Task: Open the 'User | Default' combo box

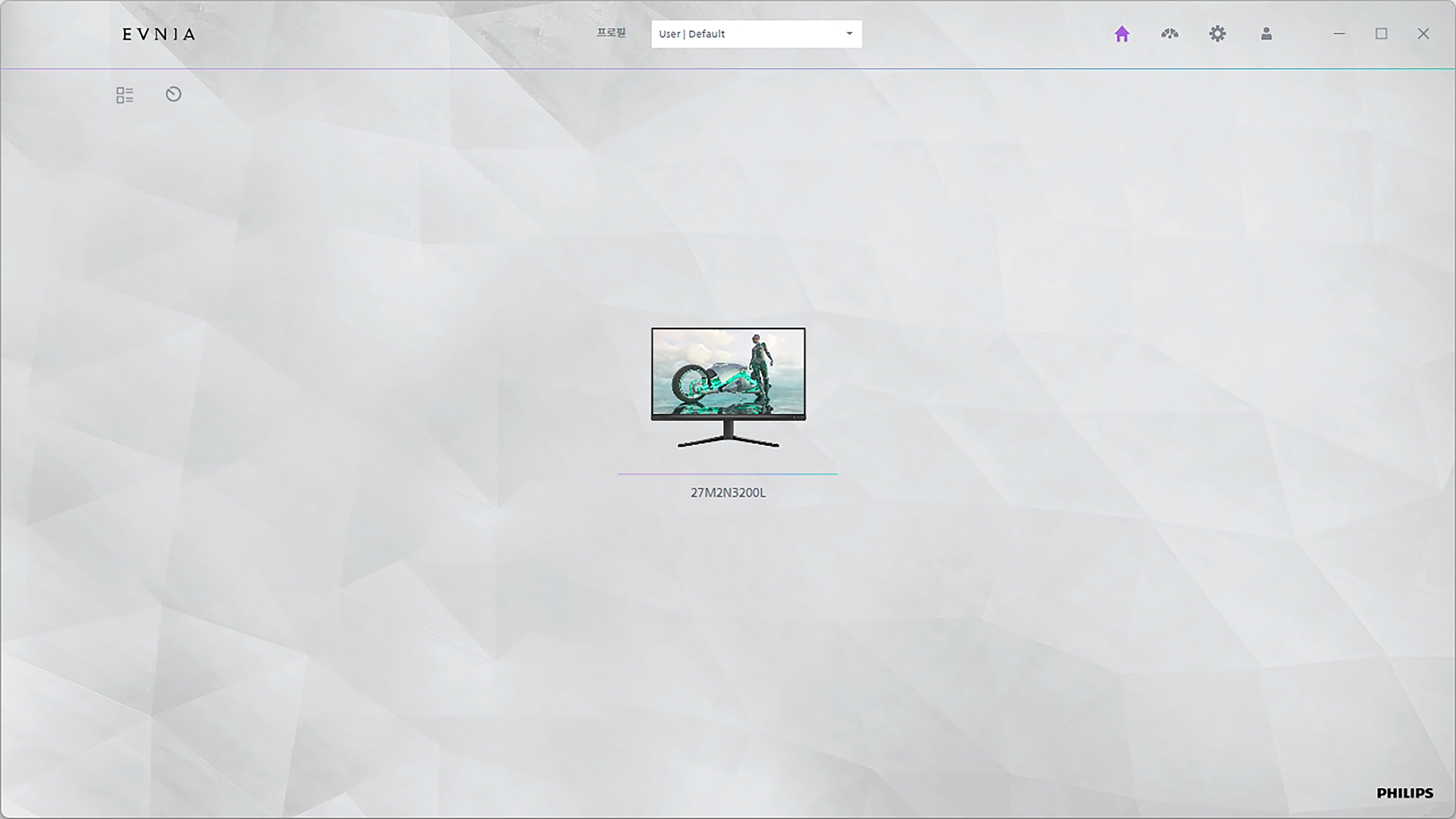Action: tap(746, 34)
